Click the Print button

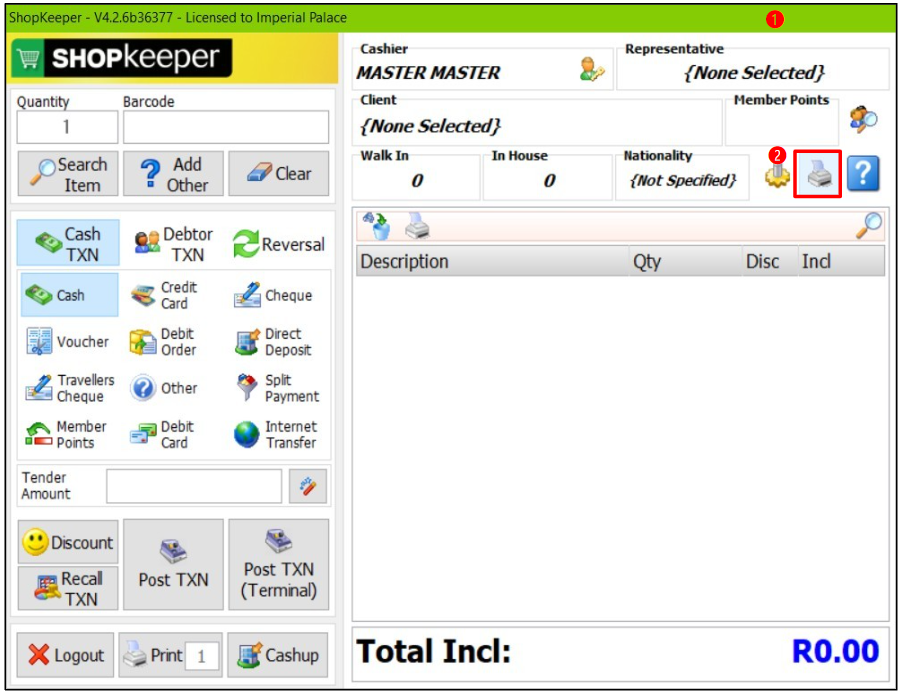[153, 655]
